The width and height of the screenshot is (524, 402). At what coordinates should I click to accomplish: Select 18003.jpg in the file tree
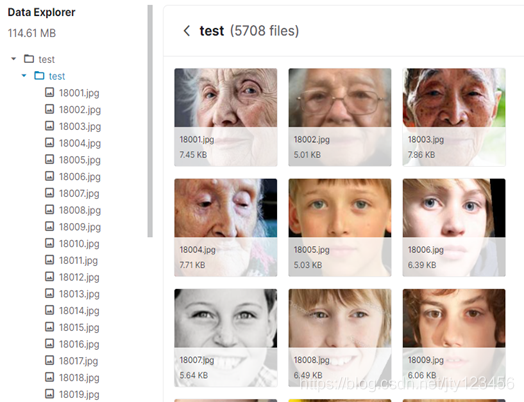pos(80,126)
